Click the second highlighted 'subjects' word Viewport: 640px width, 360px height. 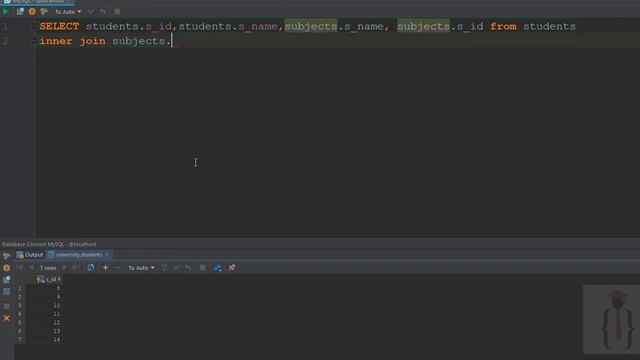[x=423, y=27]
